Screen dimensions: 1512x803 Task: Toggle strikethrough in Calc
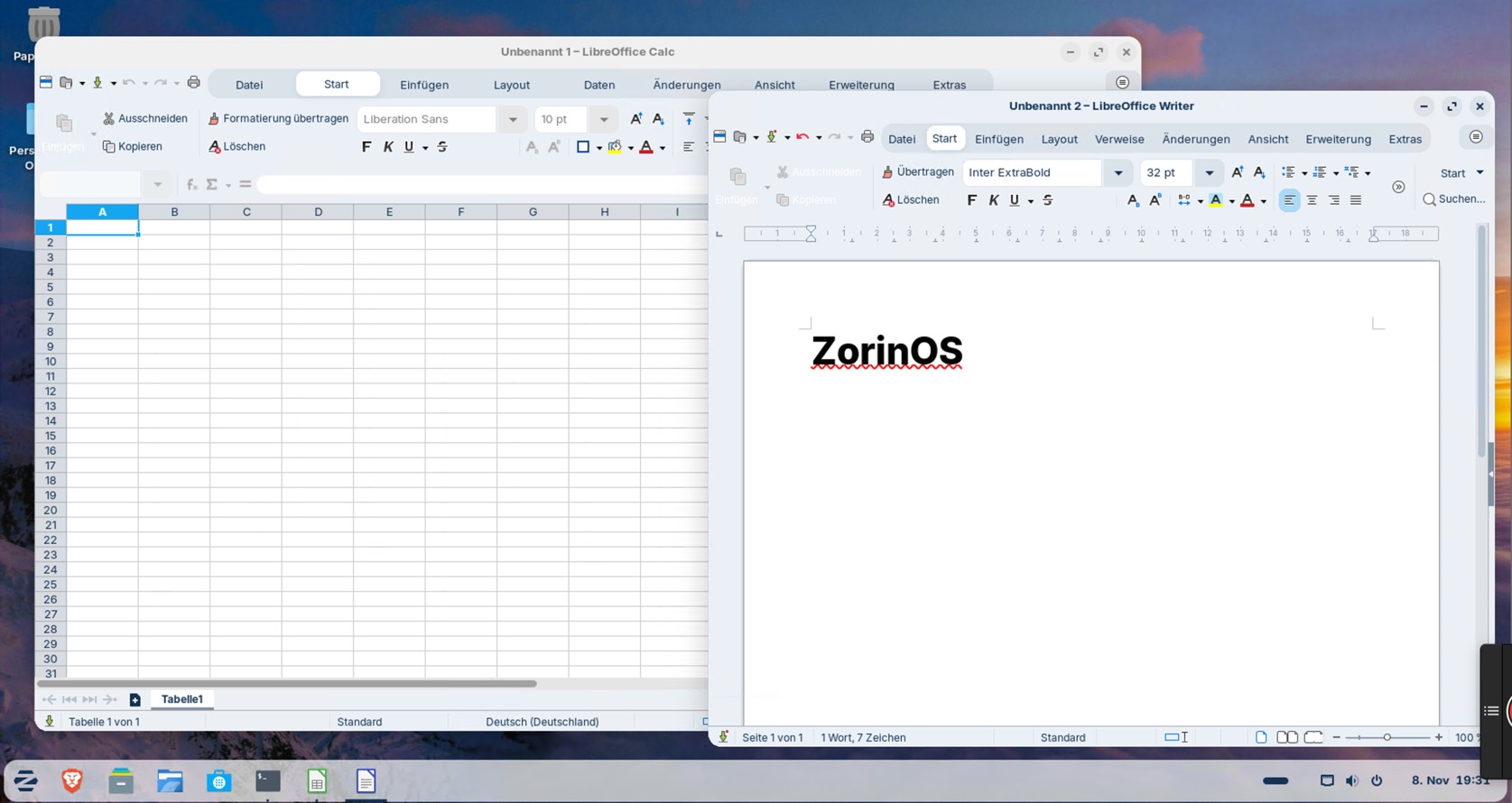[x=442, y=147]
